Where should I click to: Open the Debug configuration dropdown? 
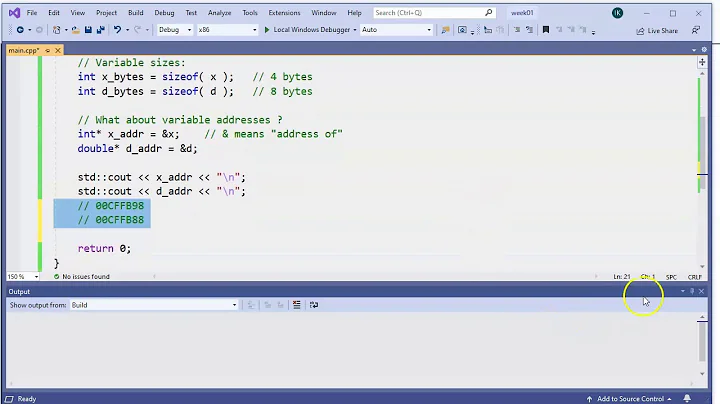(x=181, y=30)
